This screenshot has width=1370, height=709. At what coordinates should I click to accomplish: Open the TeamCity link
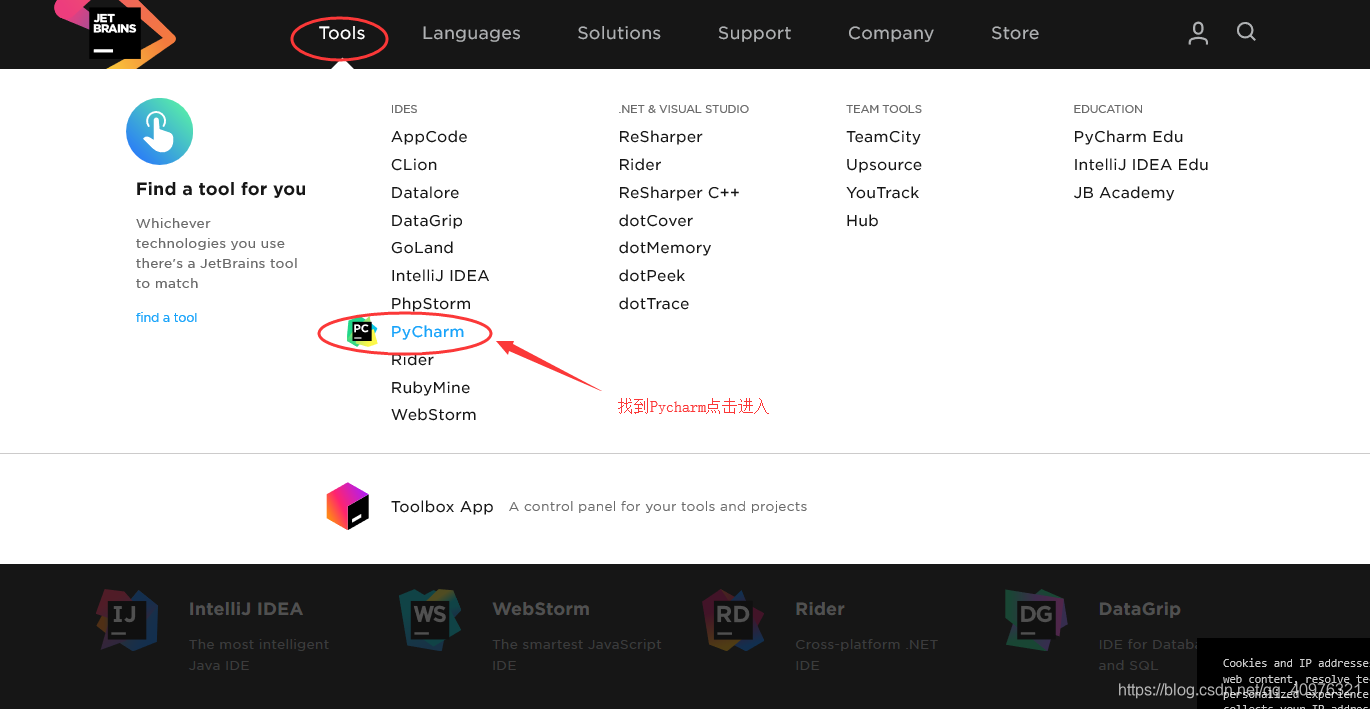tap(883, 137)
